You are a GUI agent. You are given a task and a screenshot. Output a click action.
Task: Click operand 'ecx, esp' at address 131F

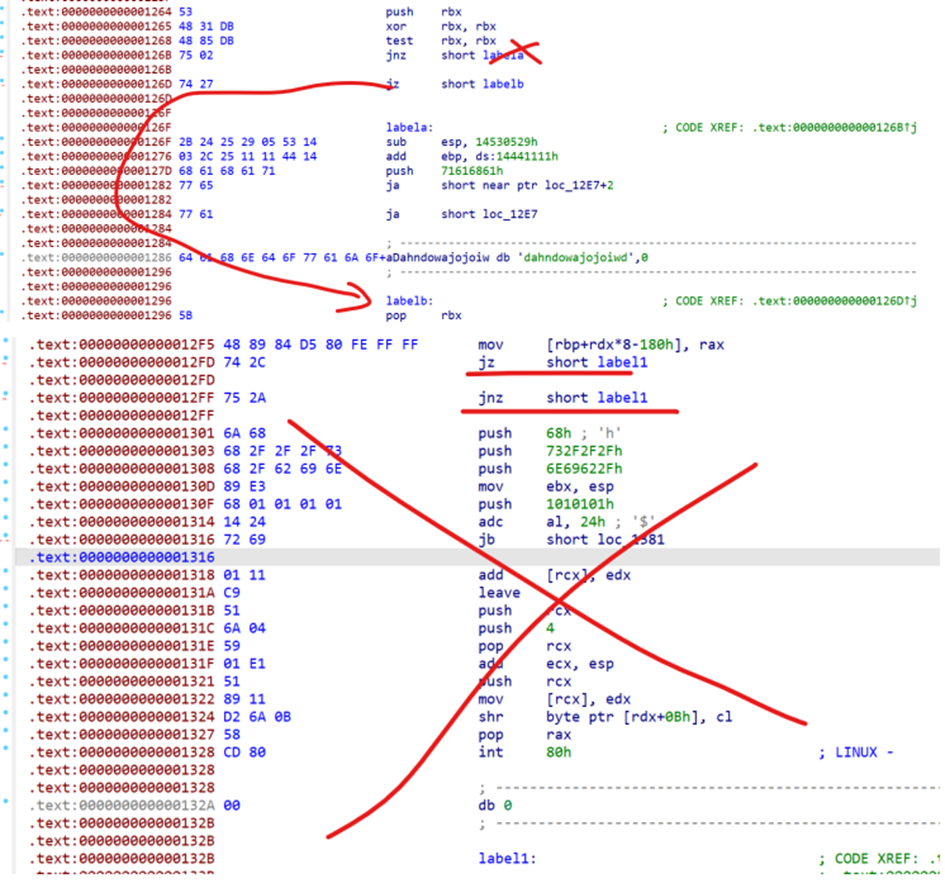point(580,664)
